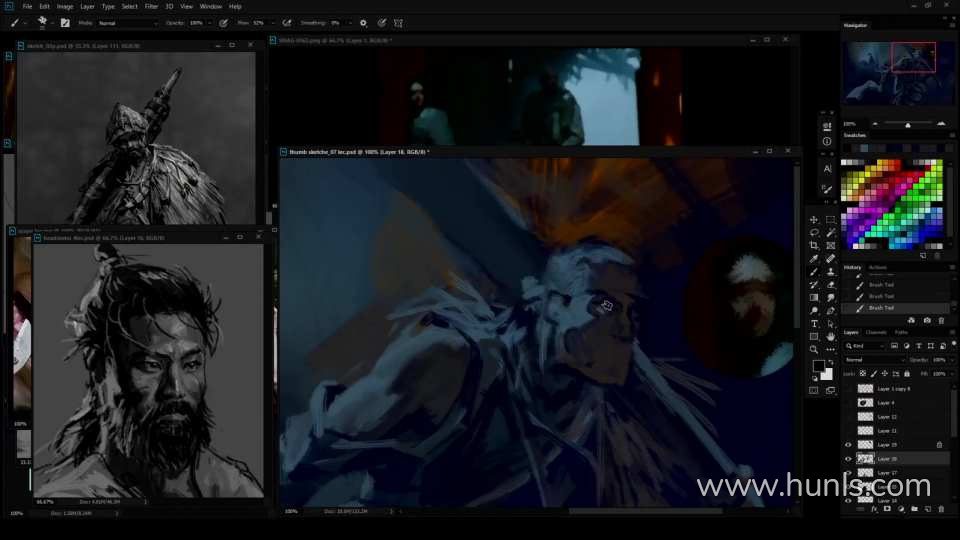This screenshot has height=540, width=960.
Task: Open layer blend mode Normal dropdown
Action: click(874, 360)
